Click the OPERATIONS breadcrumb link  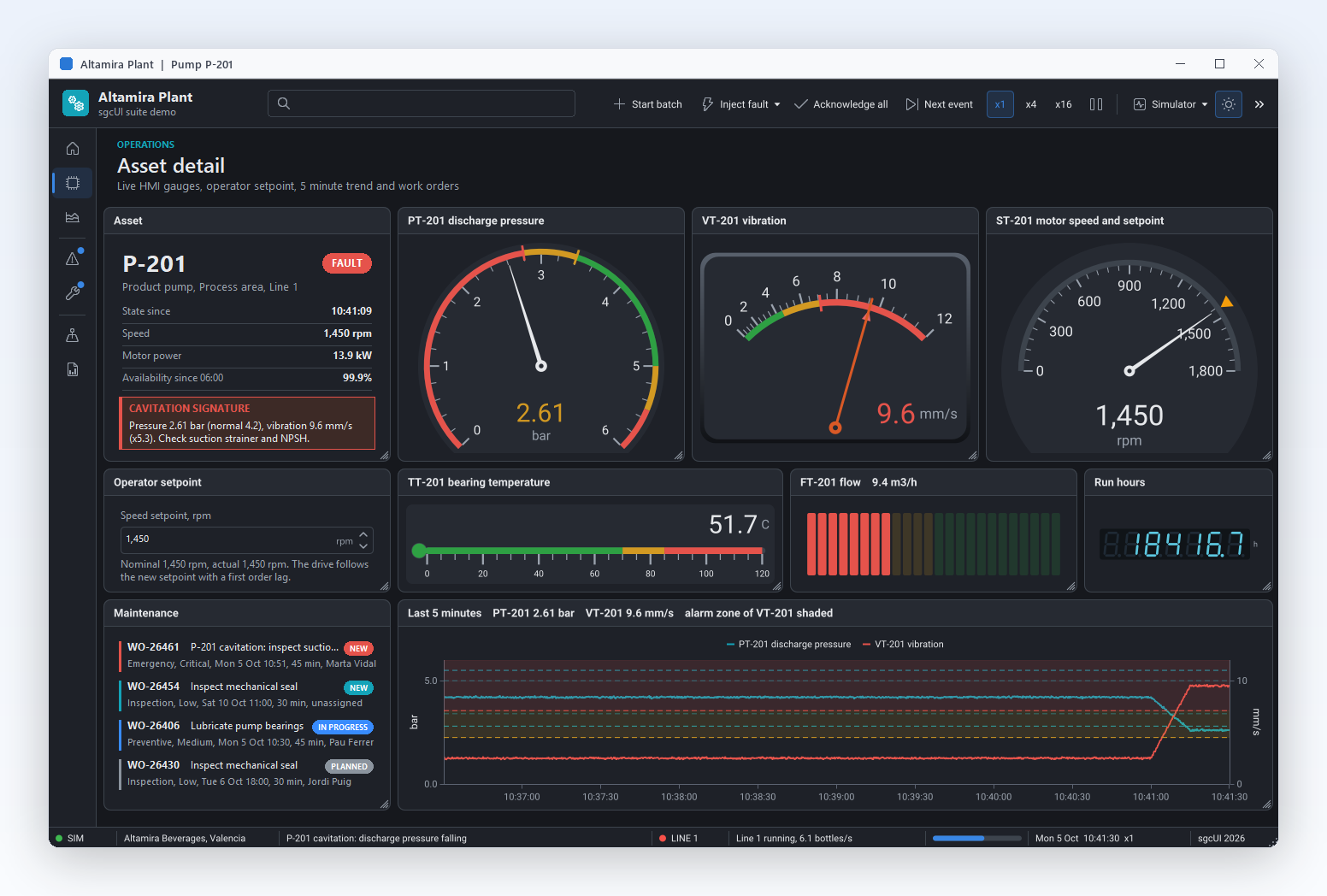[145, 144]
